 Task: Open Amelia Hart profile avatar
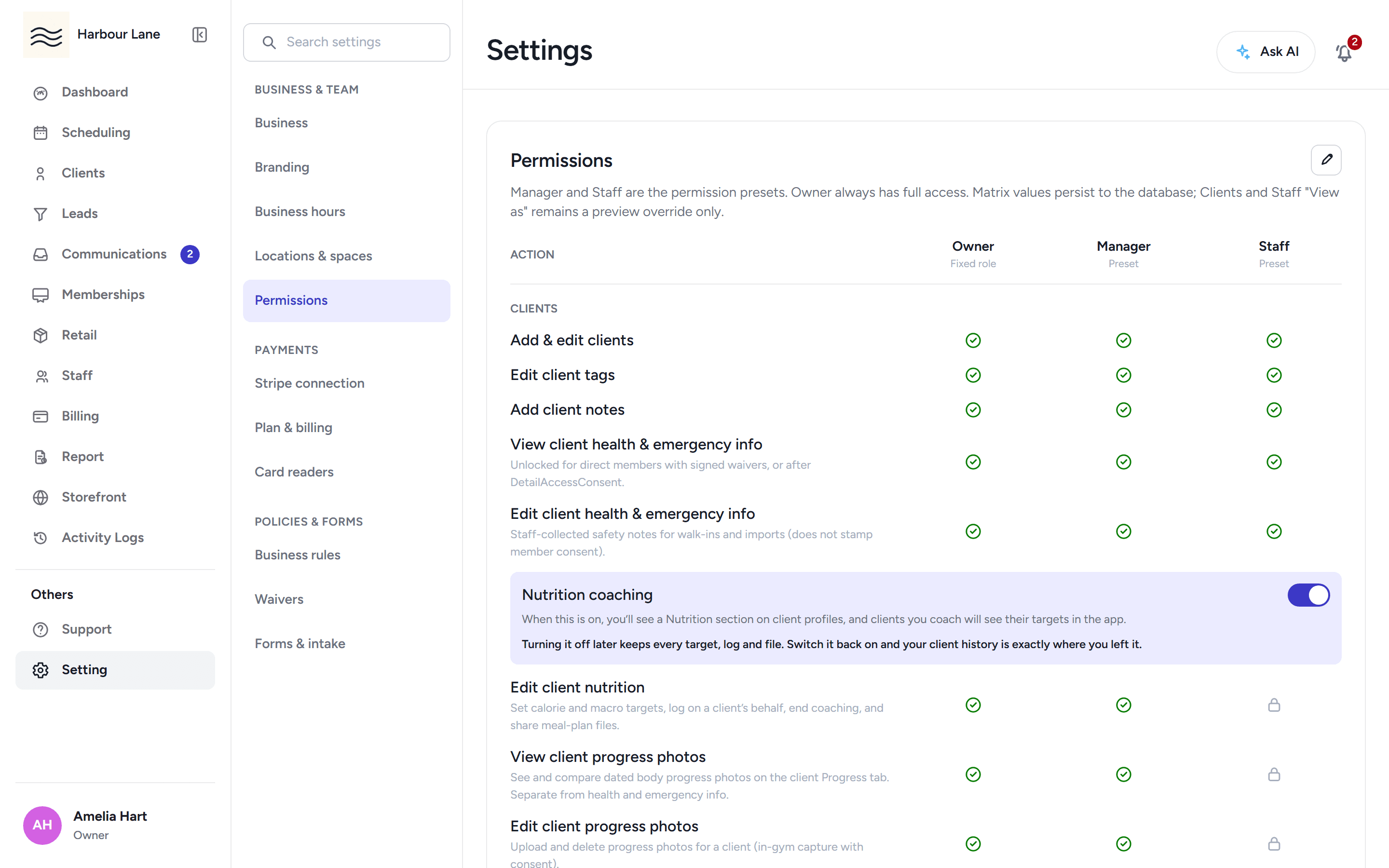point(42,825)
